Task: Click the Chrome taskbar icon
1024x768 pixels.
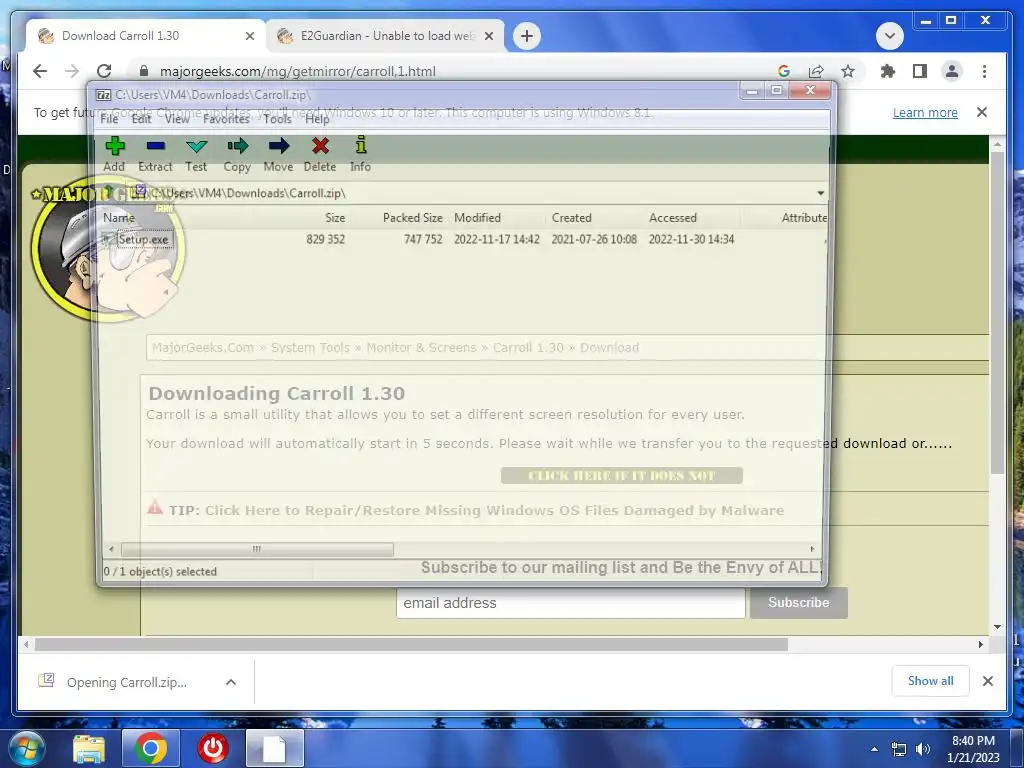Action: click(150, 748)
